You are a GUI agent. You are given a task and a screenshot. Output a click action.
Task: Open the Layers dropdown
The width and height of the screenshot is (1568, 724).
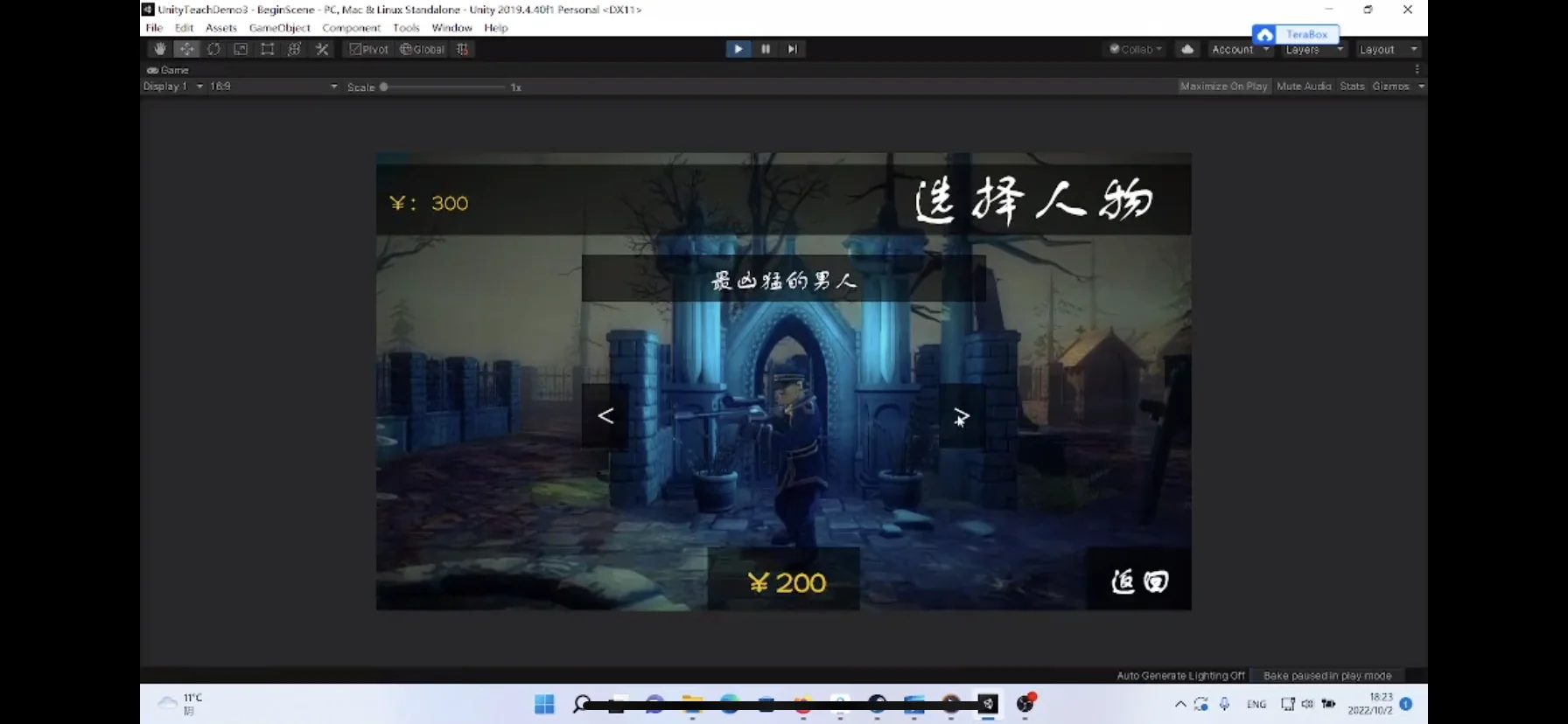coord(1313,50)
